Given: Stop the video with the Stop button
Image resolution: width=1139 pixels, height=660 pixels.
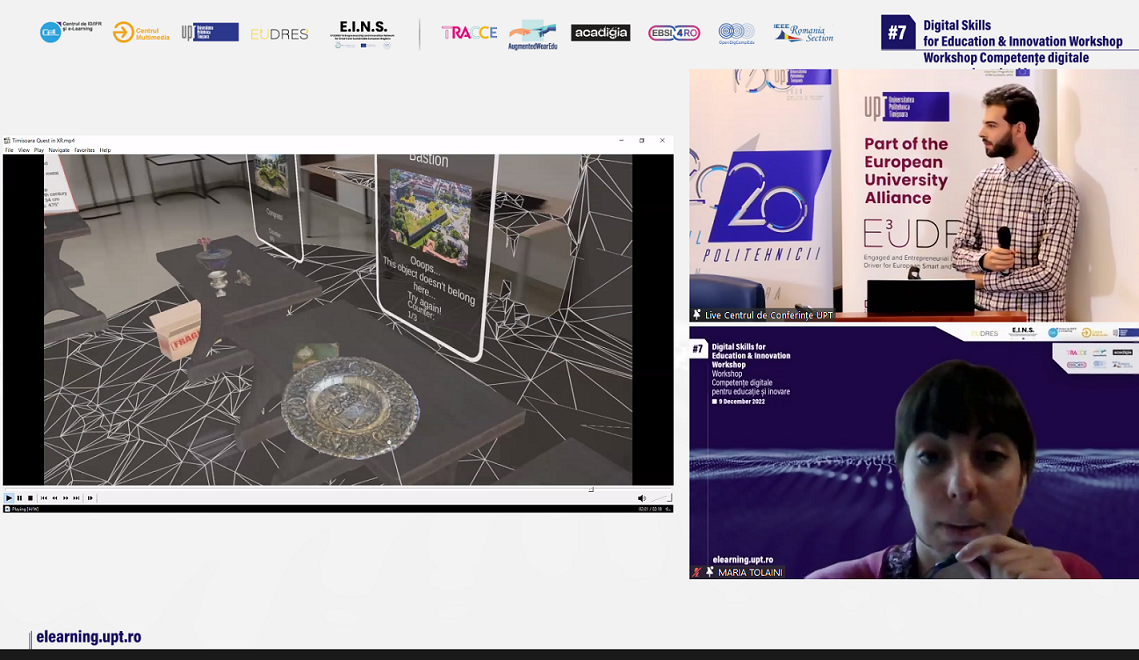Looking at the screenshot, I should pos(30,498).
